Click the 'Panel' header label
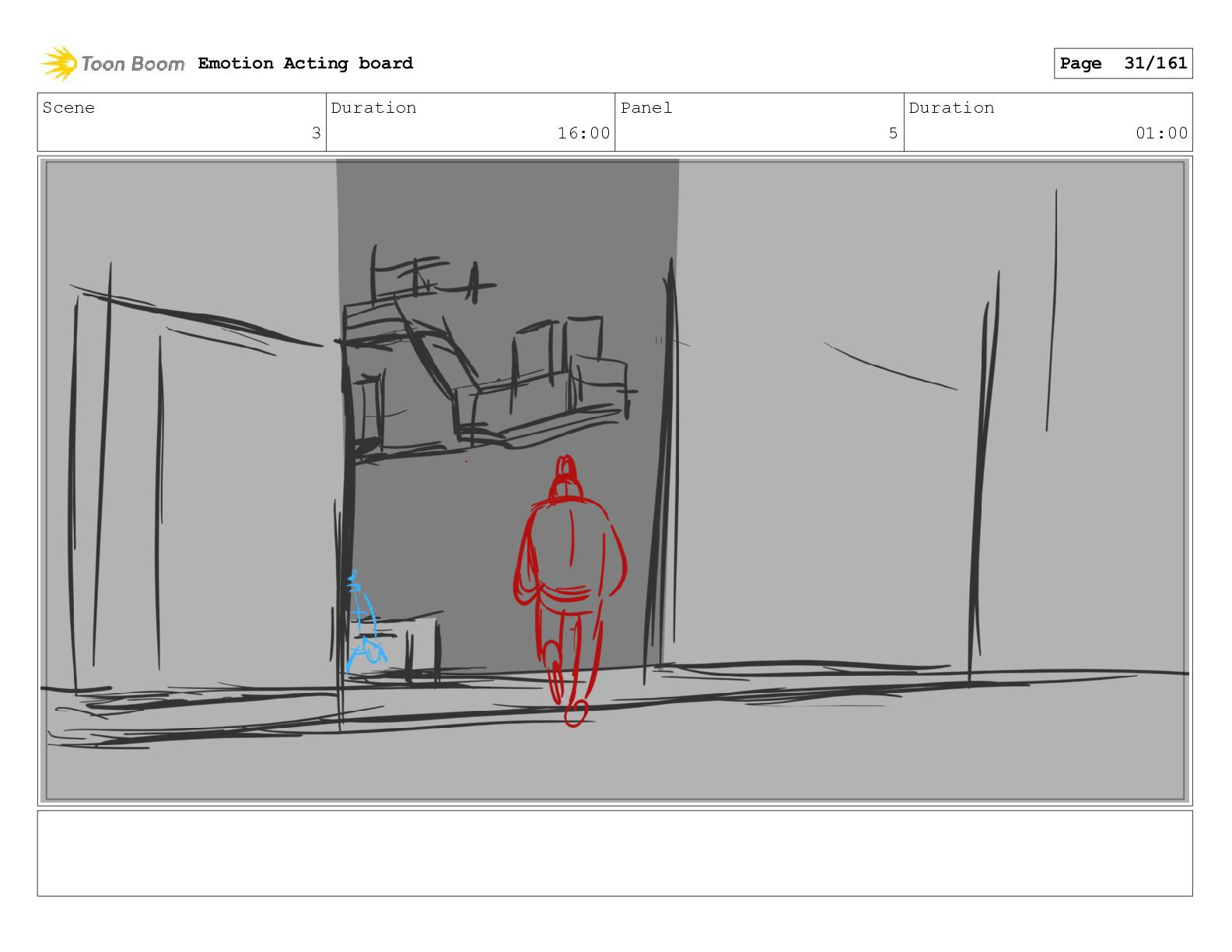The image size is (1232, 952). coord(646,108)
